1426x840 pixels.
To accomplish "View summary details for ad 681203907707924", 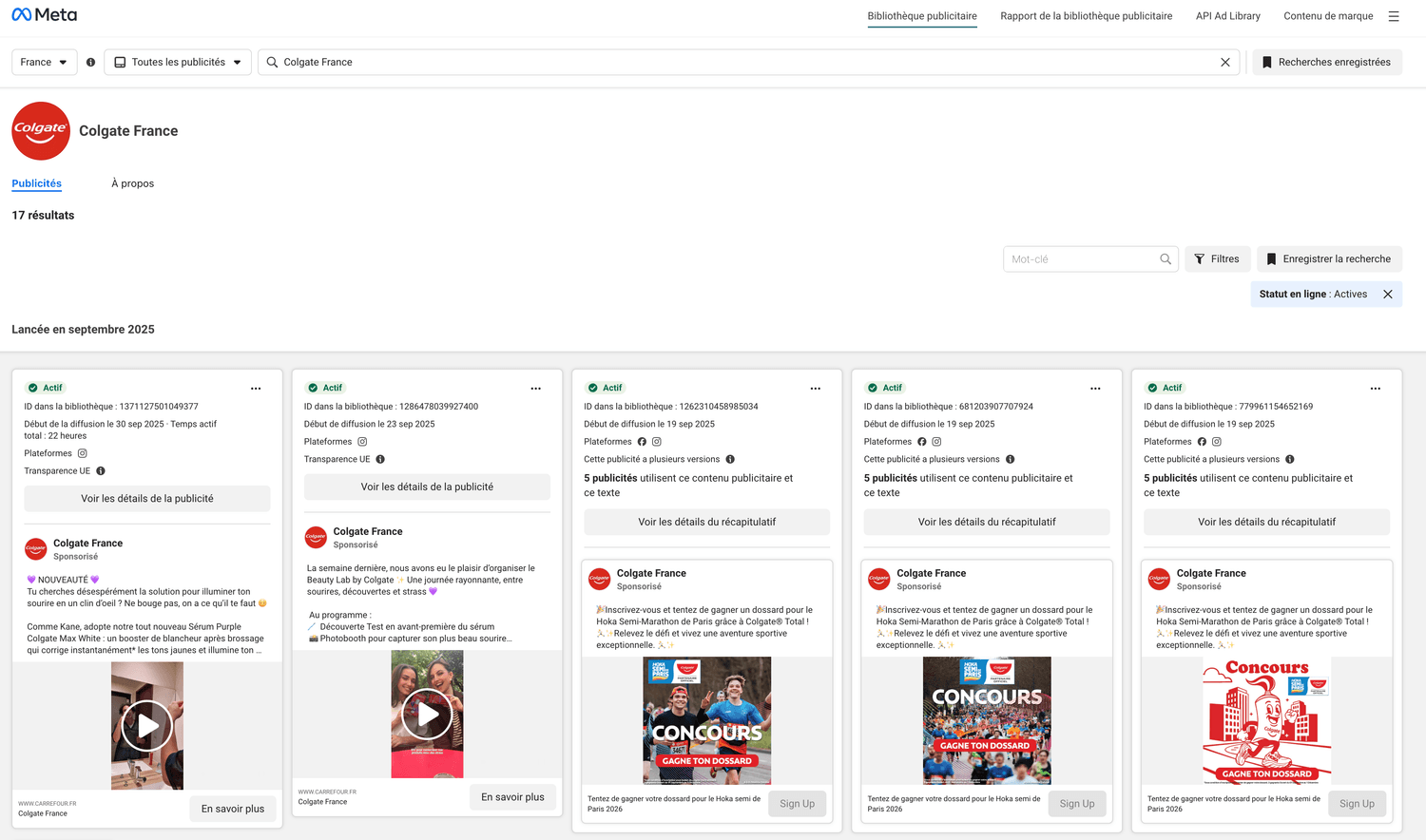I will [x=987, y=523].
